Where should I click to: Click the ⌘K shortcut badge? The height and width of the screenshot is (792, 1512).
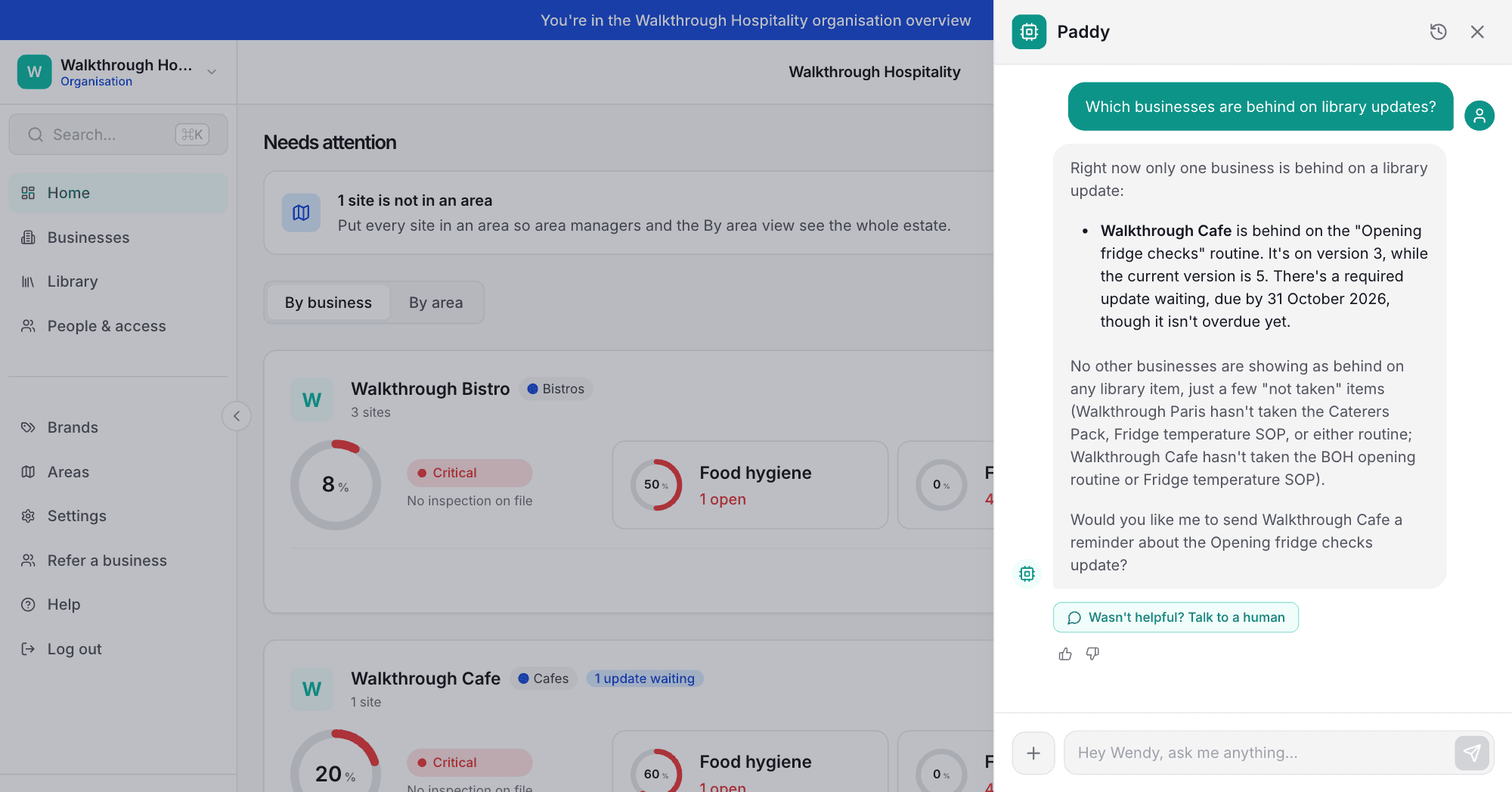[x=192, y=135]
